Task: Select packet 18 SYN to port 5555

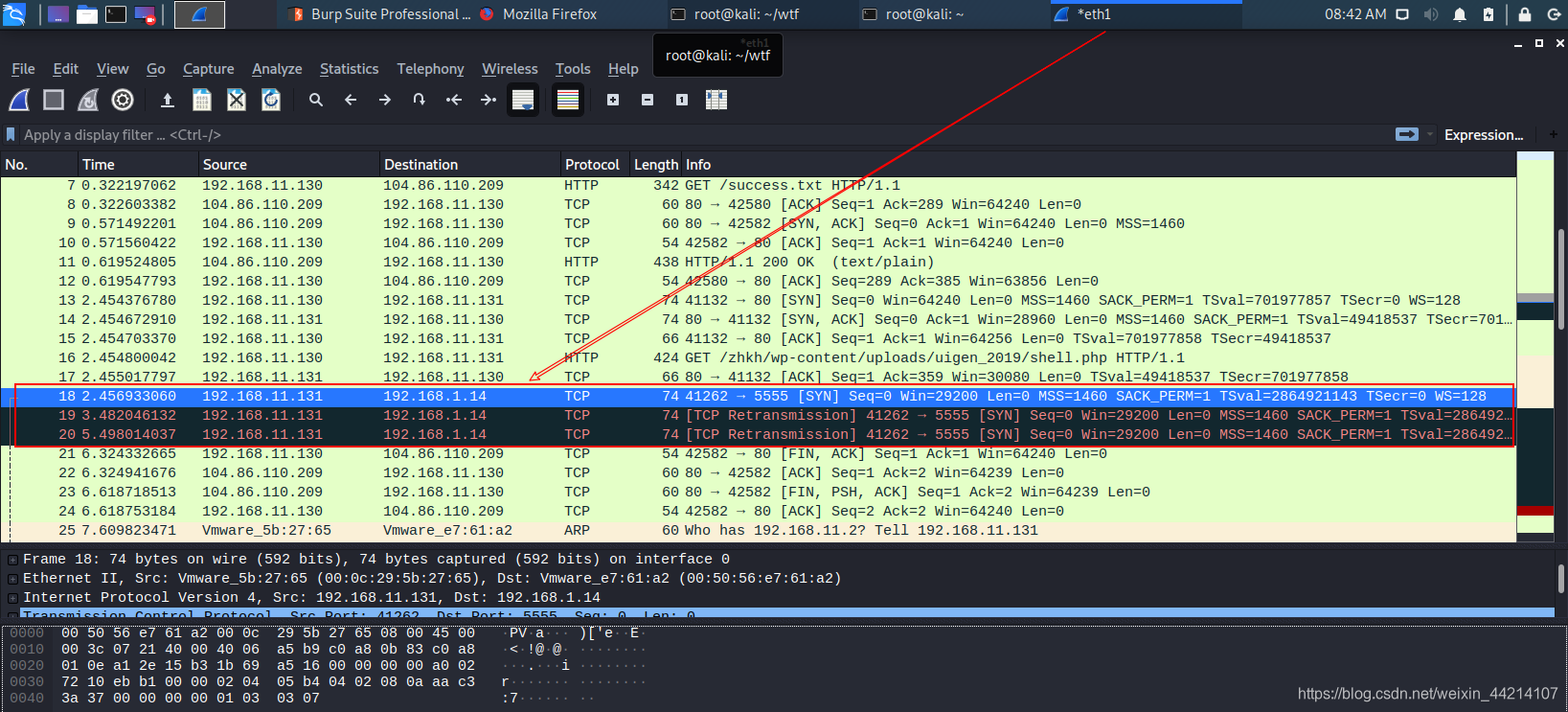Action: click(x=759, y=397)
